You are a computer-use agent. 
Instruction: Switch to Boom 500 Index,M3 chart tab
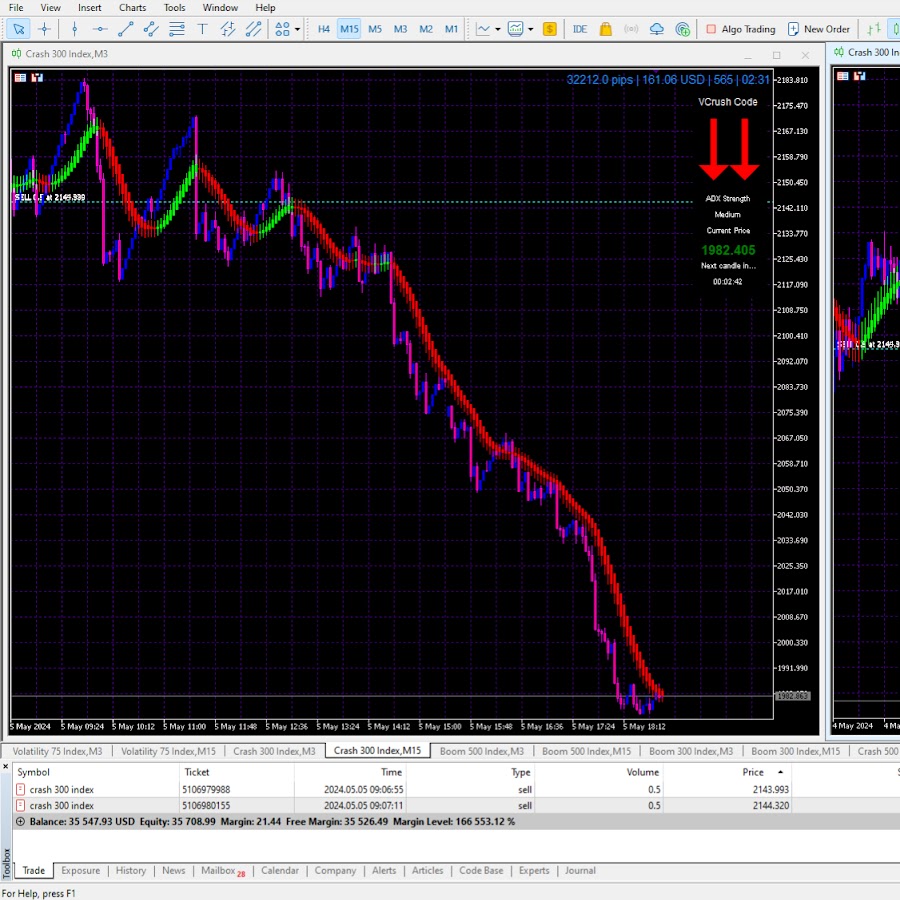(x=483, y=751)
